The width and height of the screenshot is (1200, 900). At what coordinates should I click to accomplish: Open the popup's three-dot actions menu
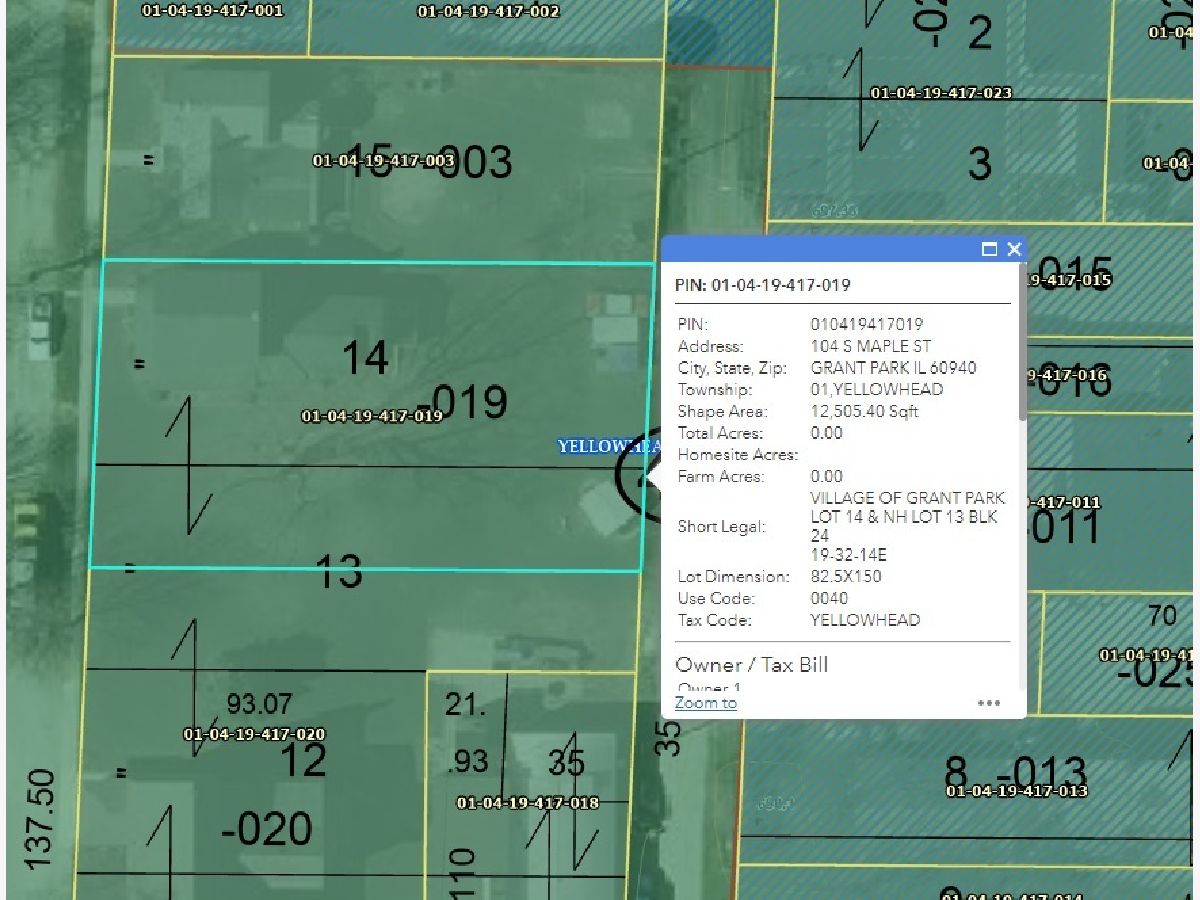coord(988,703)
